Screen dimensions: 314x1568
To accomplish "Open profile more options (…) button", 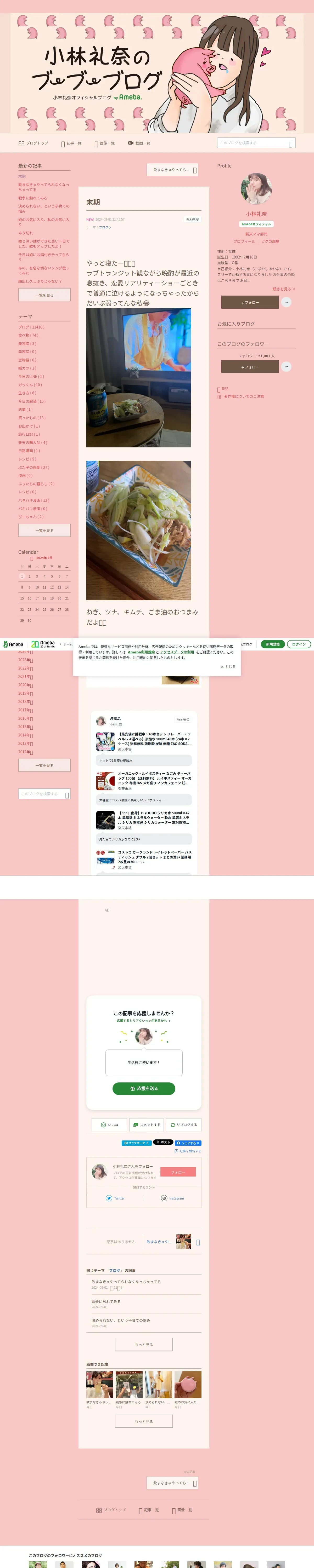I will [287, 302].
